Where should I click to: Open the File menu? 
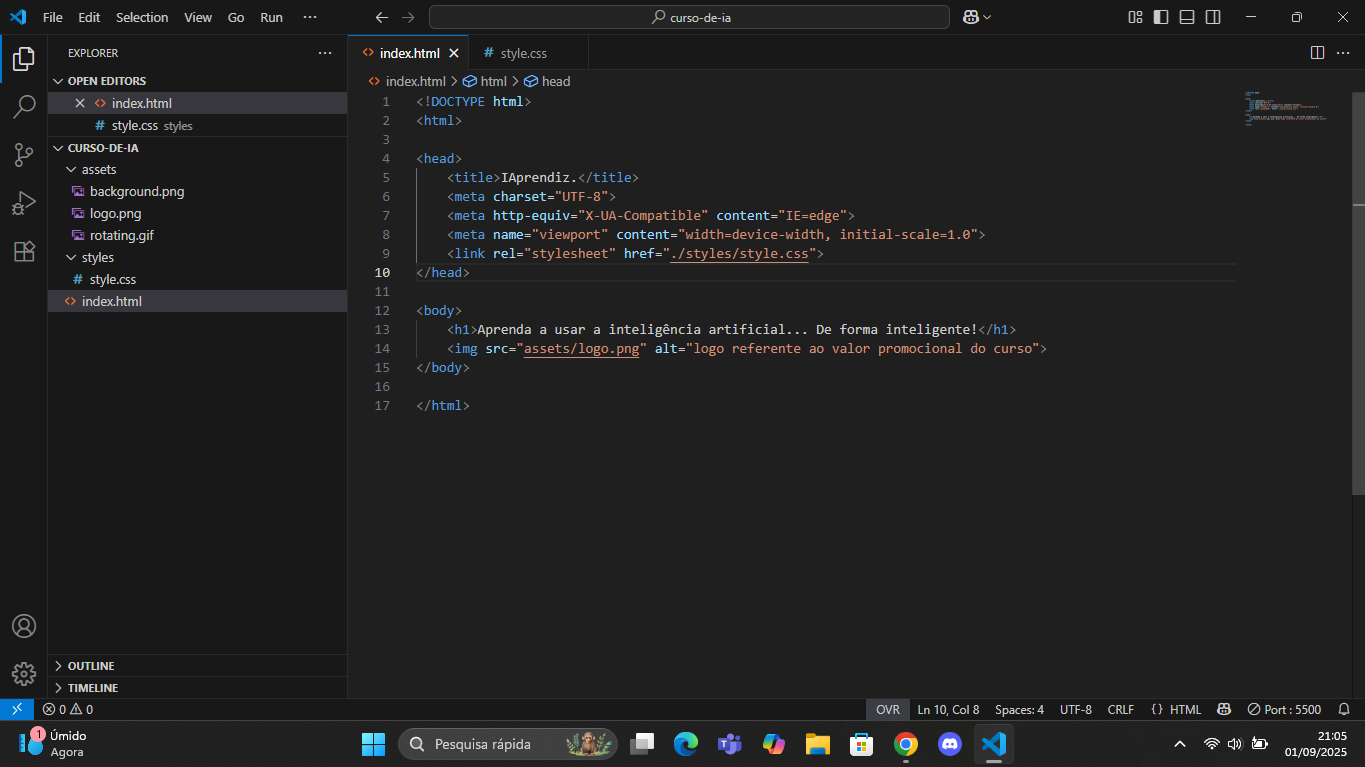click(53, 17)
